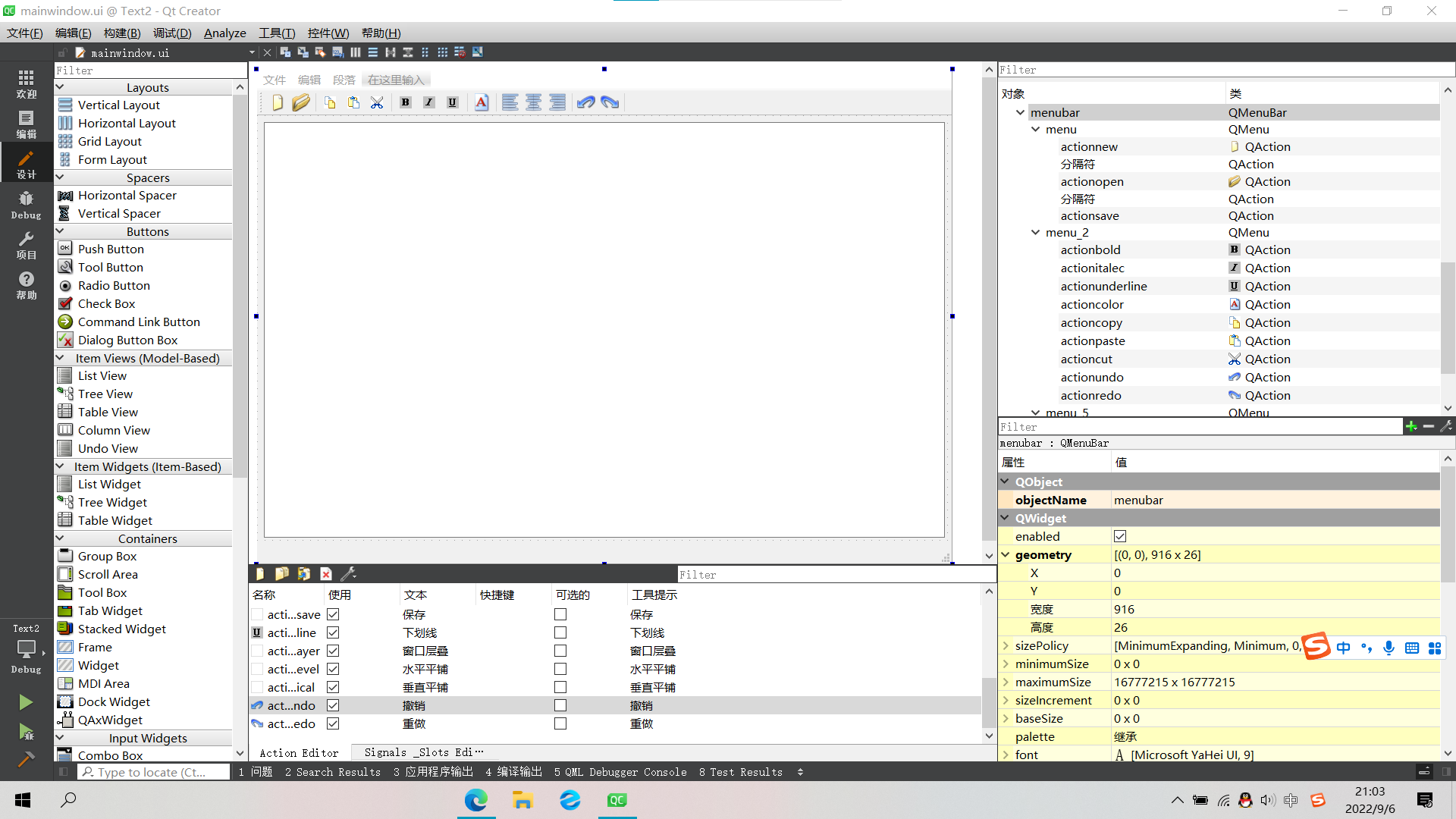Uncheck the enabled property checkbox
This screenshot has height=819, width=1456.
[1120, 536]
